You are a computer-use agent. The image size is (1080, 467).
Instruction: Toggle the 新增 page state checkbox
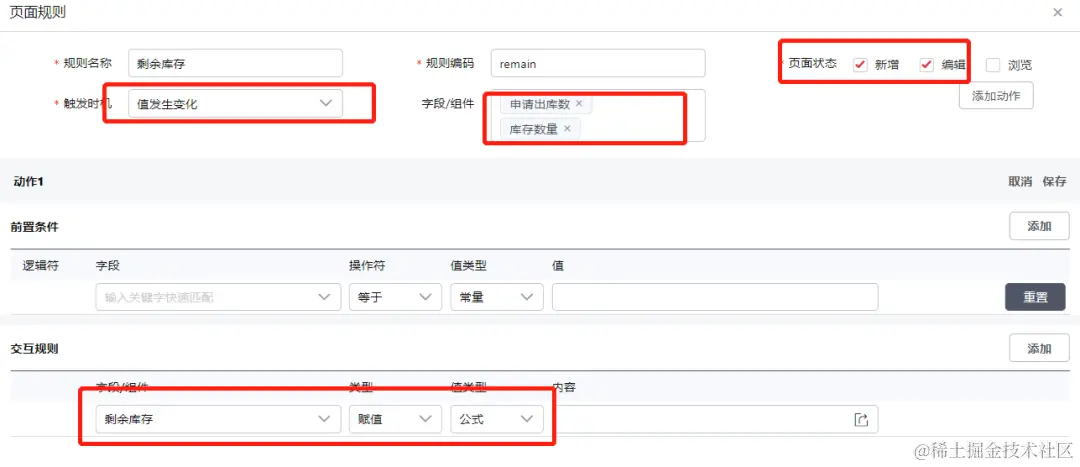pyautogui.click(x=860, y=65)
